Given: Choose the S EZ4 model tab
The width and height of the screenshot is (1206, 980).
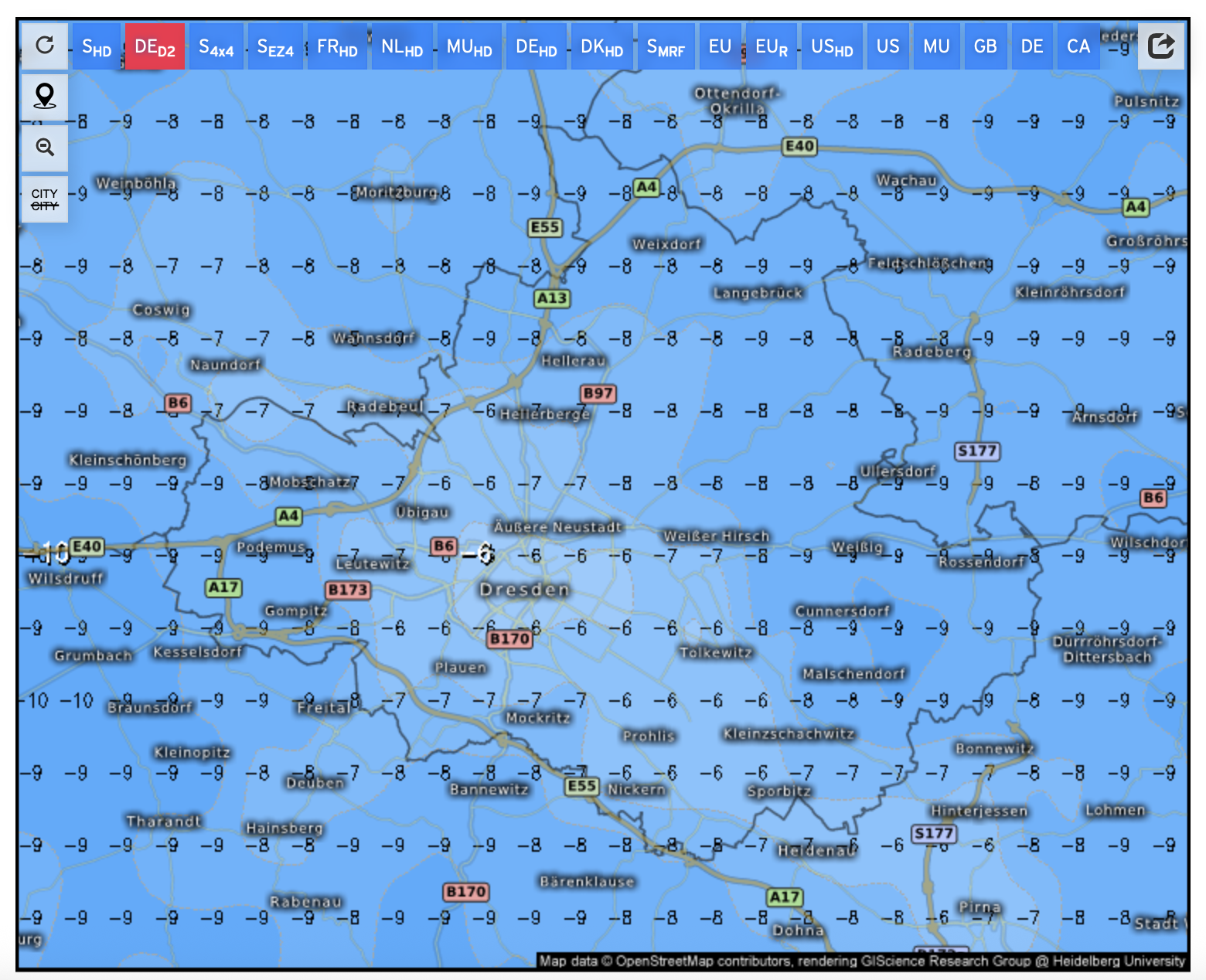Looking at the screenshot, I should 275,46.
